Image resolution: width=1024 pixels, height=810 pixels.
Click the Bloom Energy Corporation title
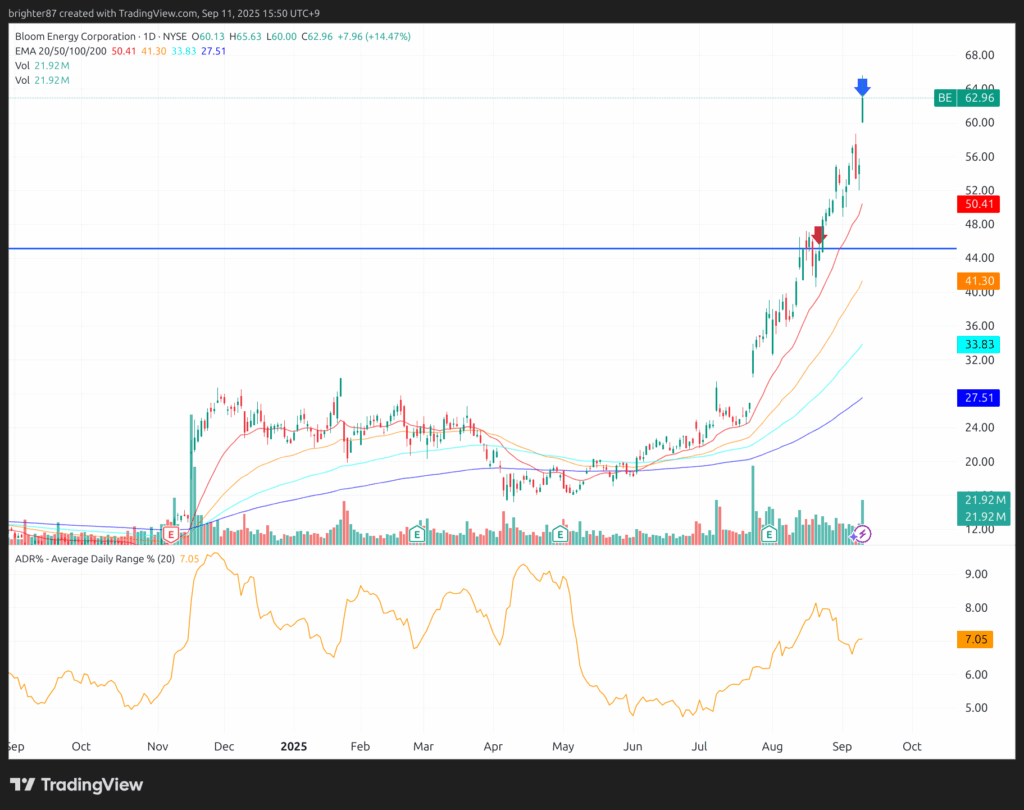point(75,37)
